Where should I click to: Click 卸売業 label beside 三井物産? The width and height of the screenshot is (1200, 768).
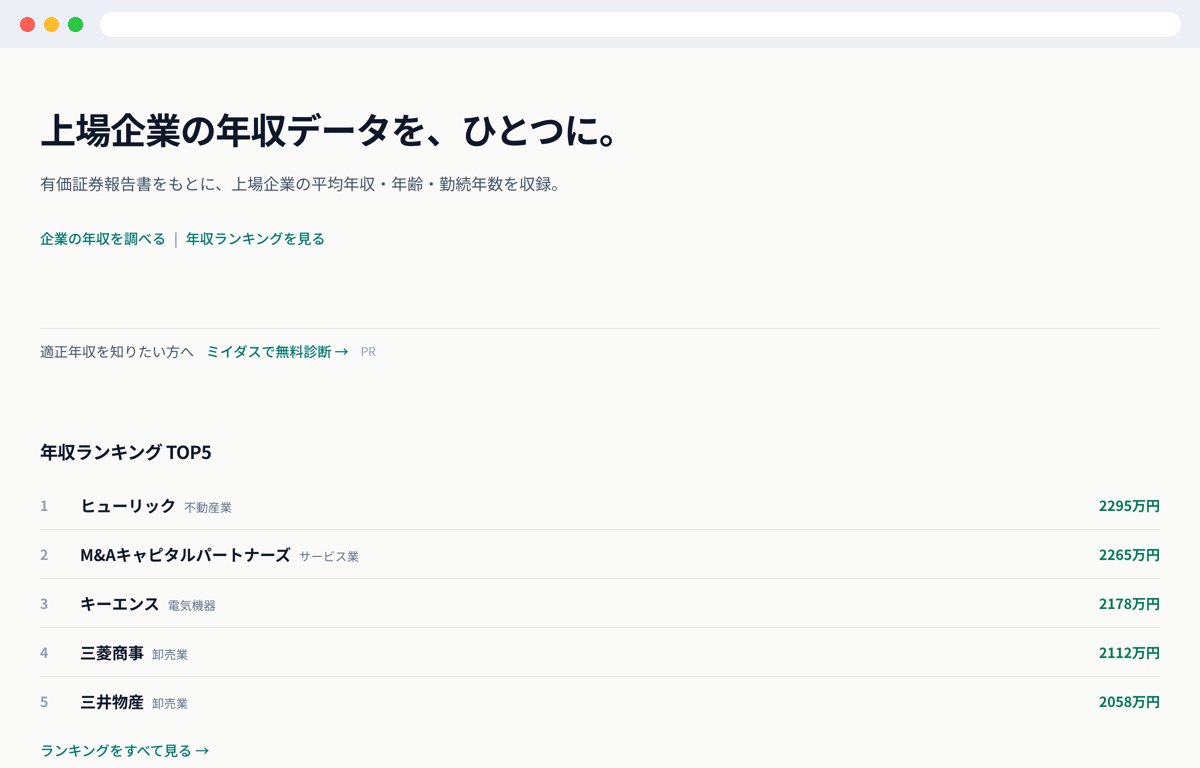click(170, 704)
